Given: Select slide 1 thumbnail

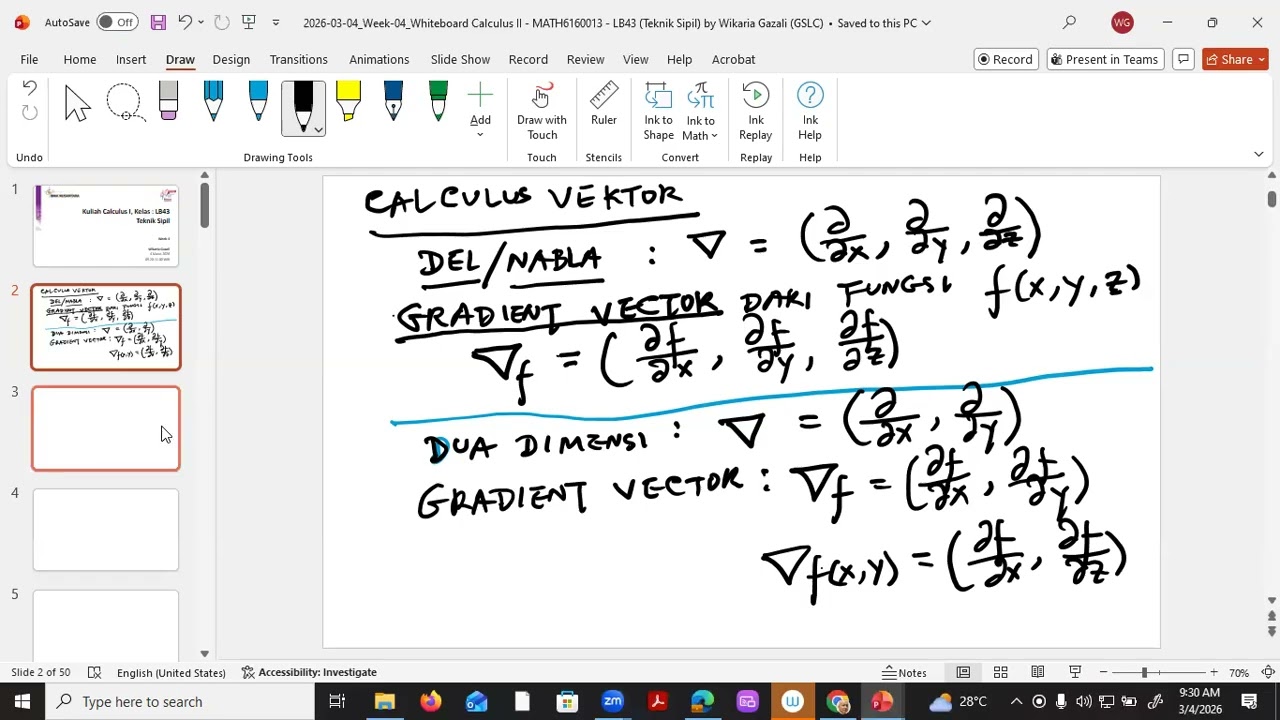Looking at the screenshot, I should pos(106,226).
